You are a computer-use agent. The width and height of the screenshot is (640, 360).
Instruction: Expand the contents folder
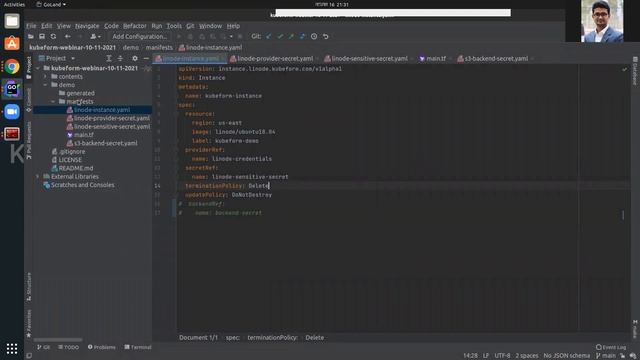point(45,77)
